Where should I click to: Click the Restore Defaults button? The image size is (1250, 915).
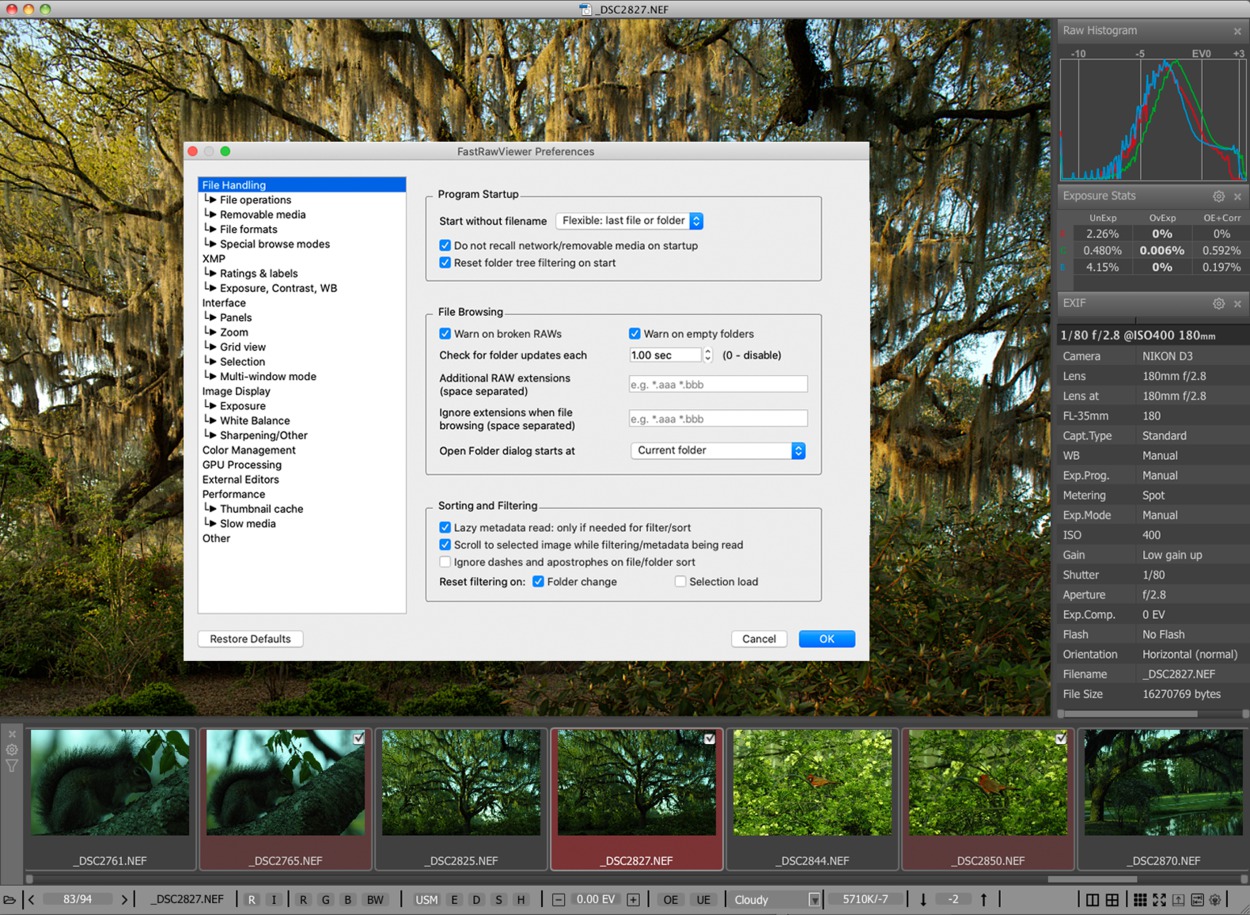coord(250,639)
